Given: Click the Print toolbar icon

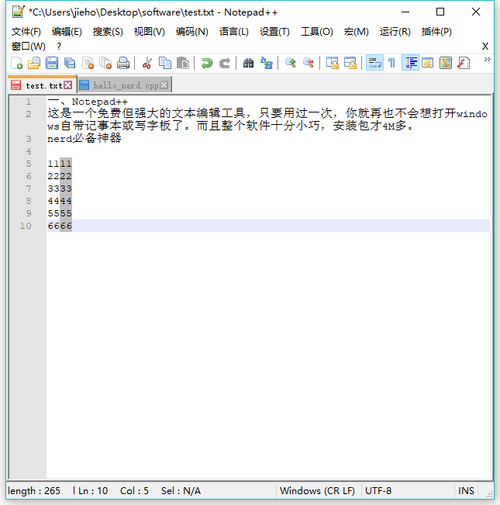Looking at the screenshot, I should tap(123, 63).
